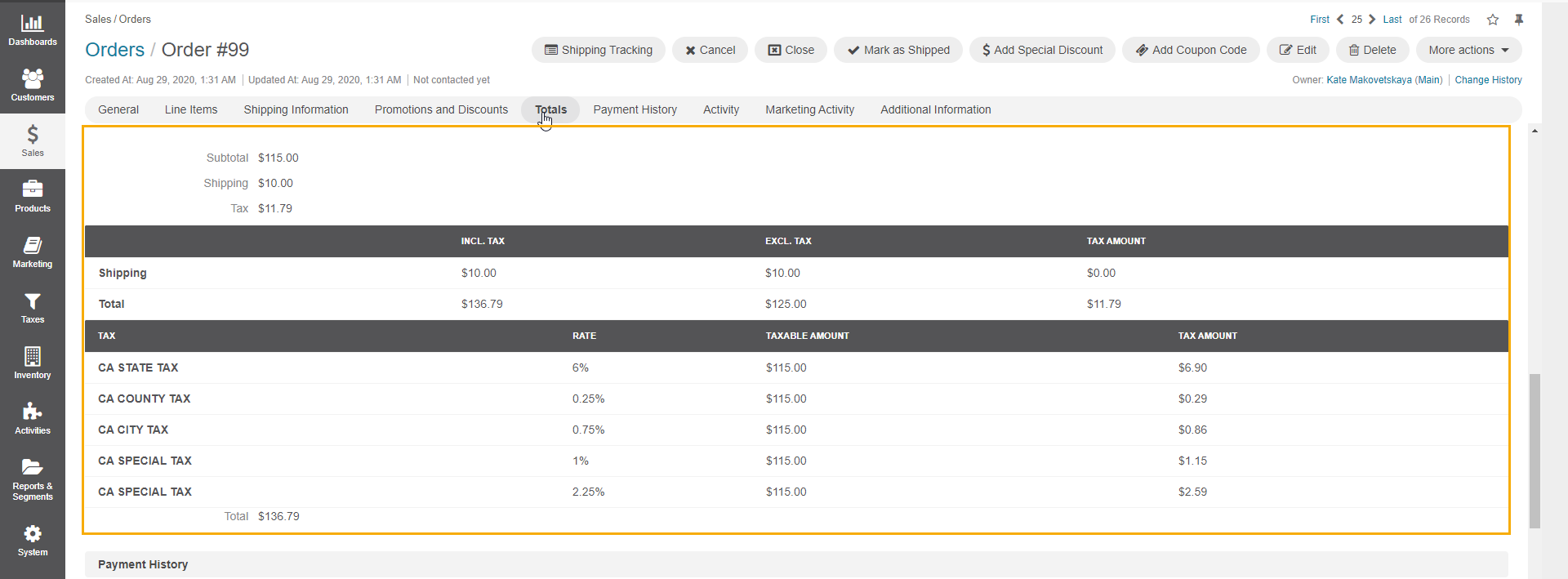Go to previous record arrow

1340,20
